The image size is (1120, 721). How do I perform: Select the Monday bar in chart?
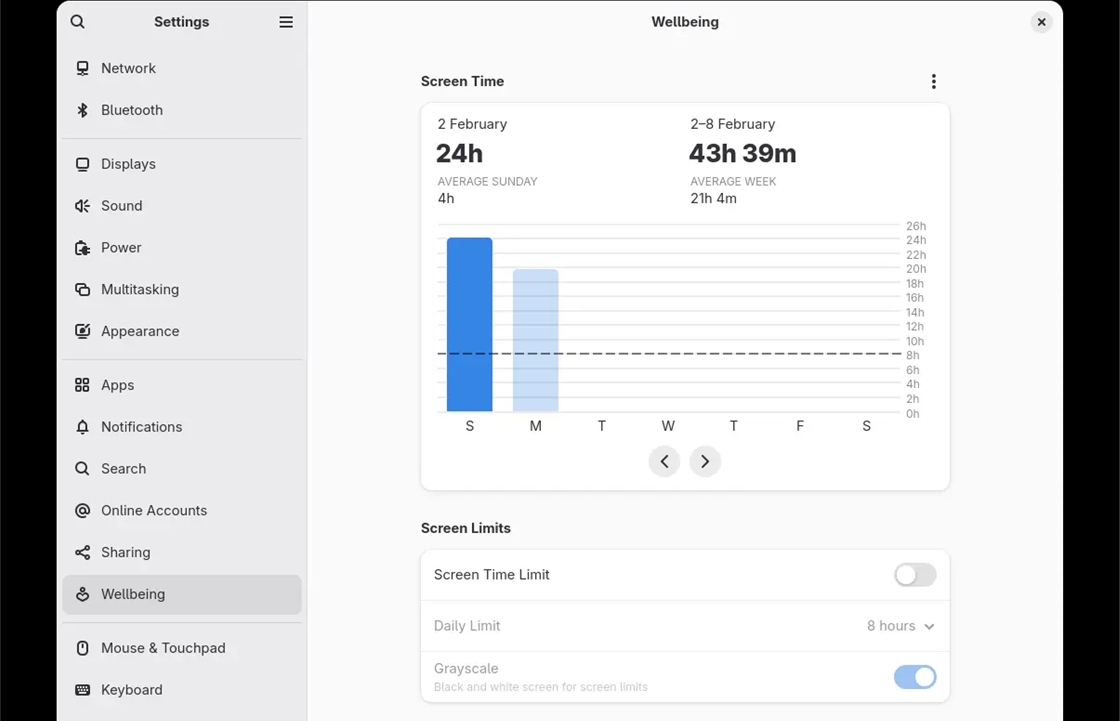click(536, 340)
